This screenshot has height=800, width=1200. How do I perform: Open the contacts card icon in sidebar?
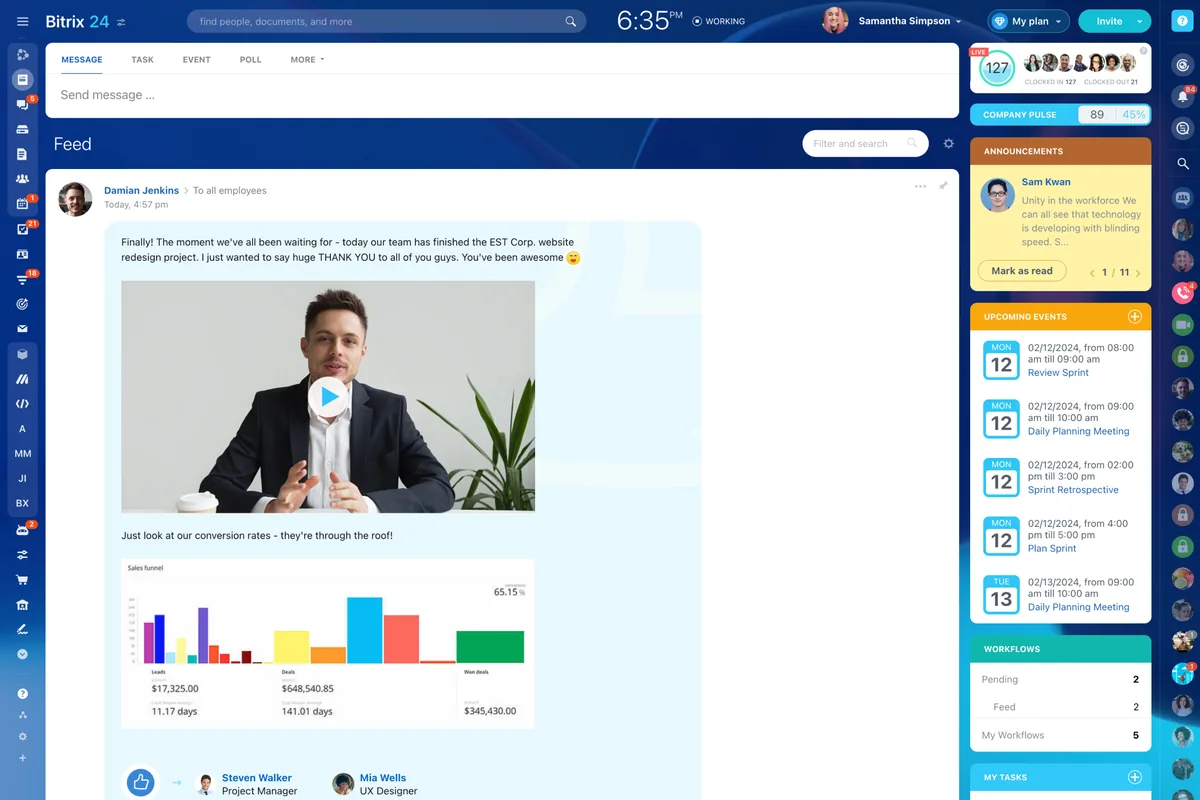click(22, 254)
